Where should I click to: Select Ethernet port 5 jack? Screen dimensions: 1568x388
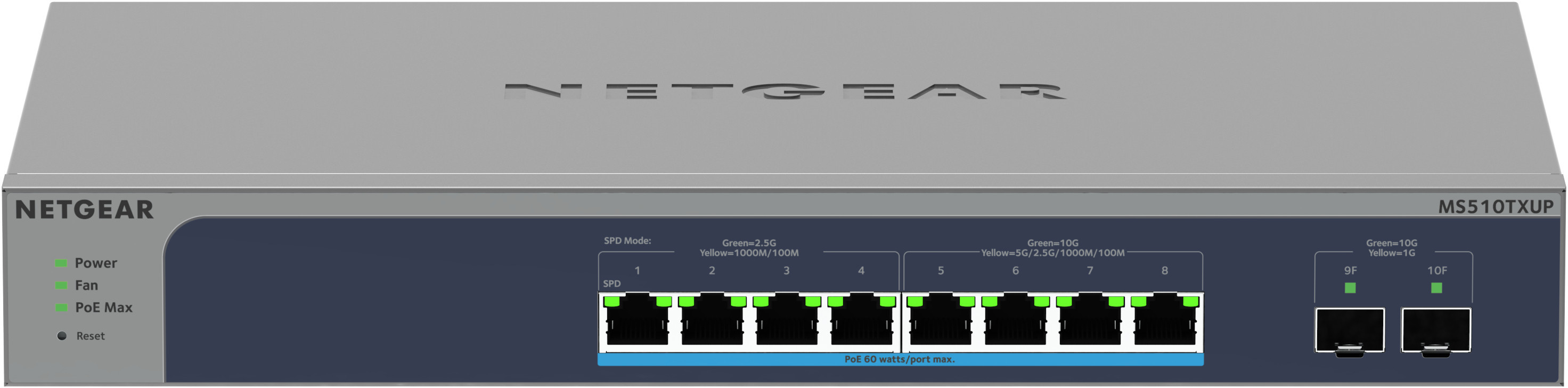click(941, 321)
